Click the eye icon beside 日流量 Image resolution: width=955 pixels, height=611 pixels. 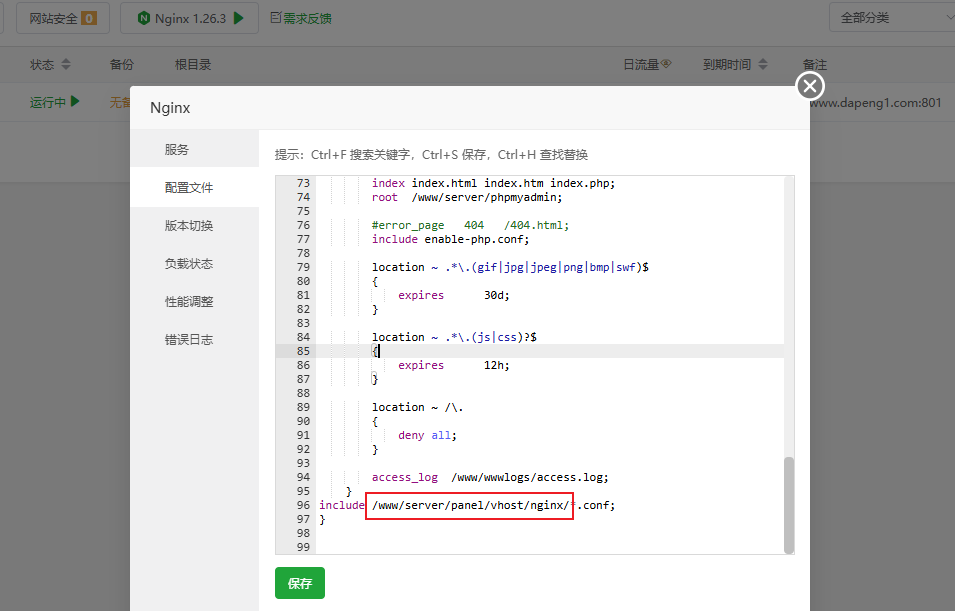click(666, 64)
